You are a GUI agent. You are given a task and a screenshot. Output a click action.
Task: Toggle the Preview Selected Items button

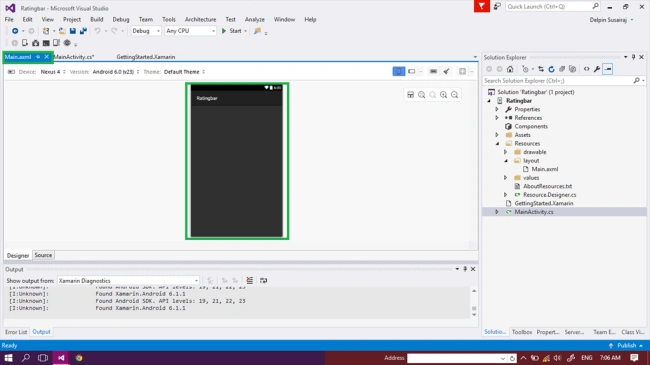coord(608,69)
